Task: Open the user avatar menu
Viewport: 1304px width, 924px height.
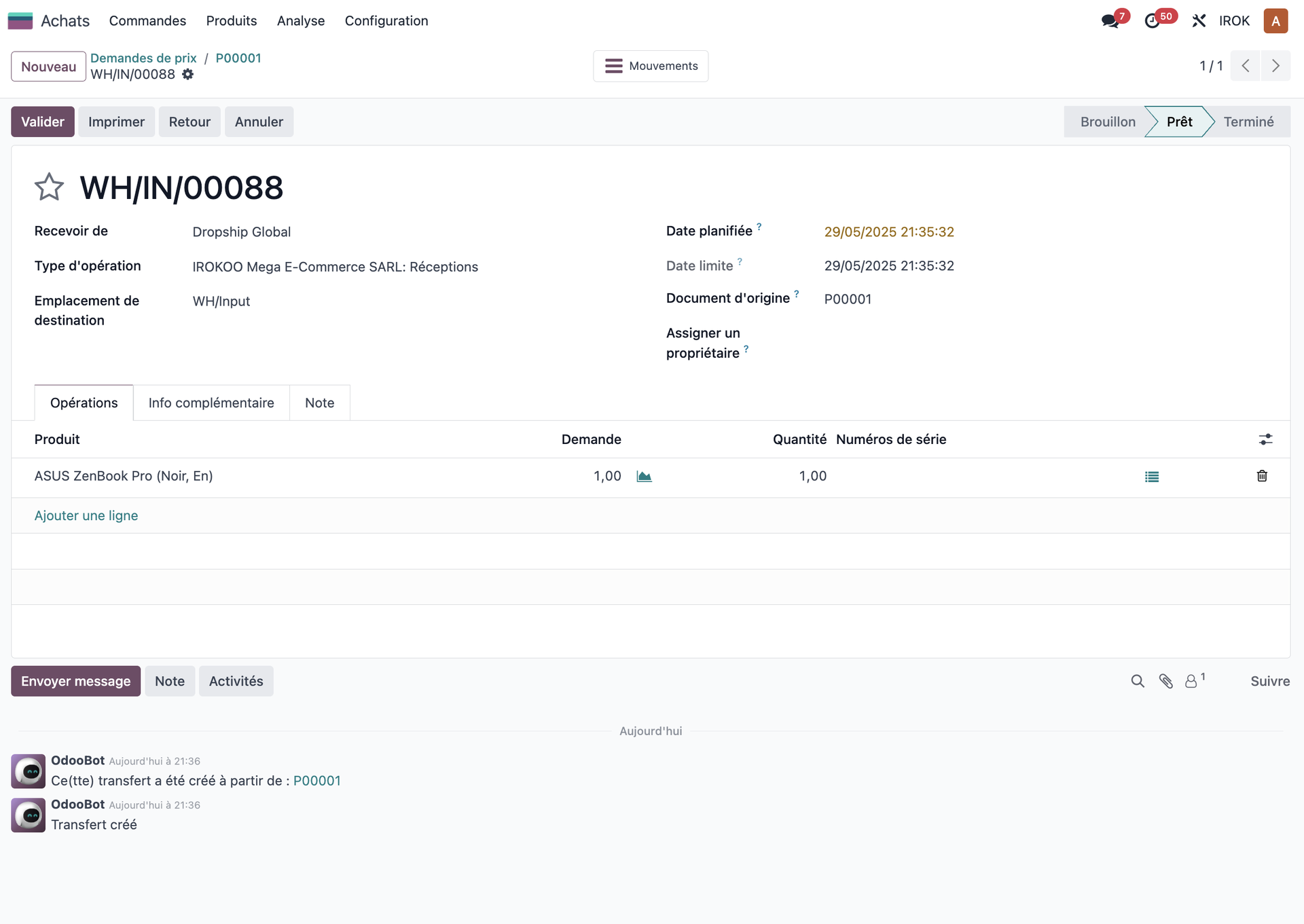Action: (x=1275, y=21)
